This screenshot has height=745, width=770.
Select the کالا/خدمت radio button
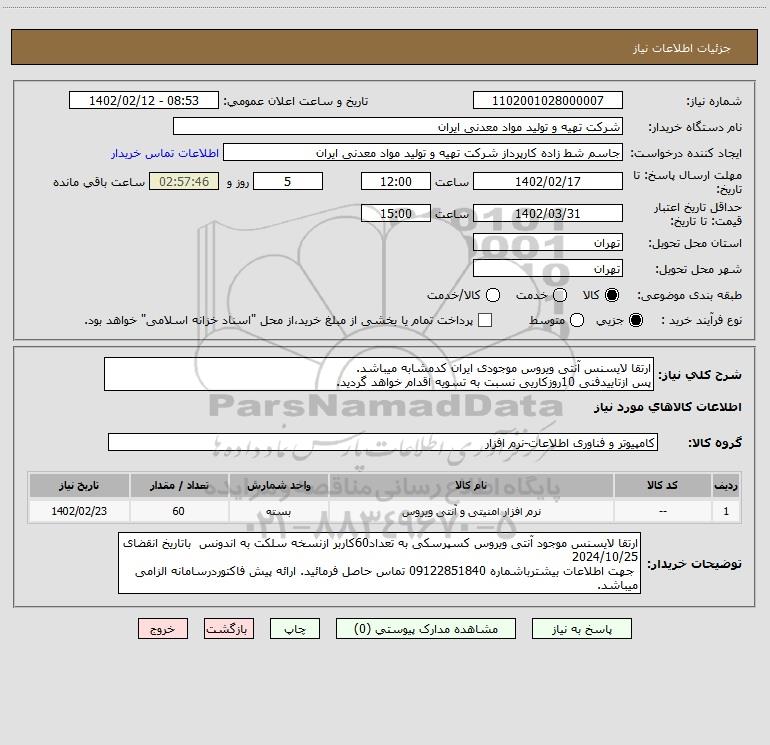[x=493, y=295]
